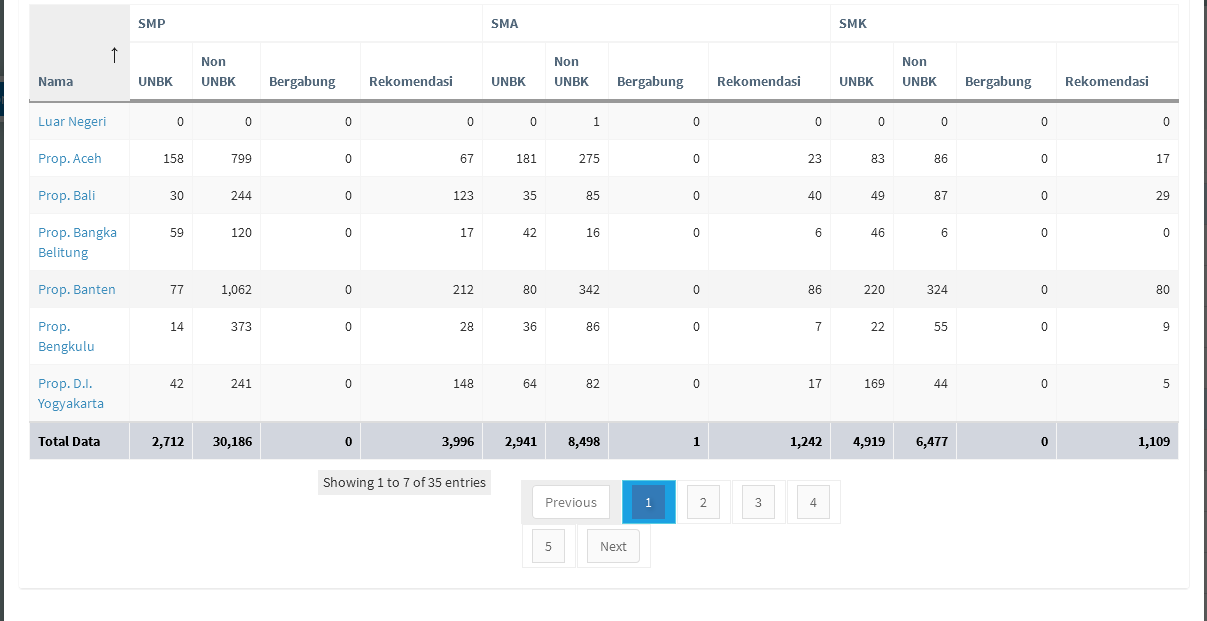
Task: Open the Luar Negeri link
Action: (72, 121)
